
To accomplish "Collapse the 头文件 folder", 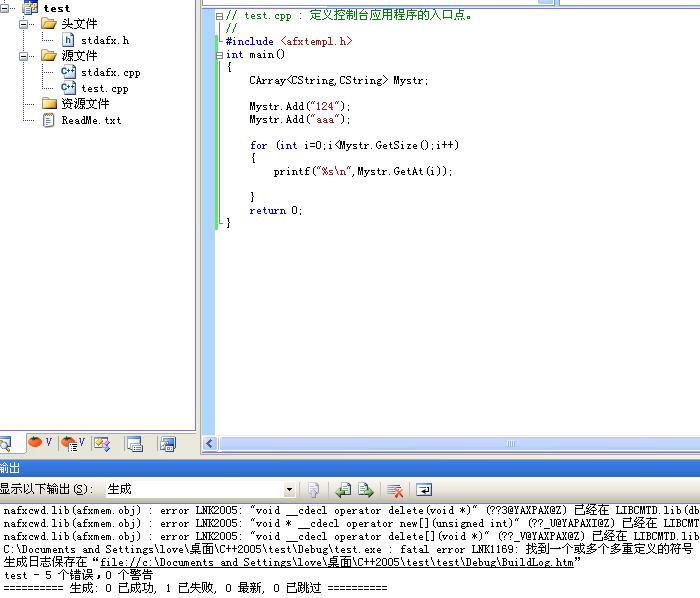I will point(23,24).
